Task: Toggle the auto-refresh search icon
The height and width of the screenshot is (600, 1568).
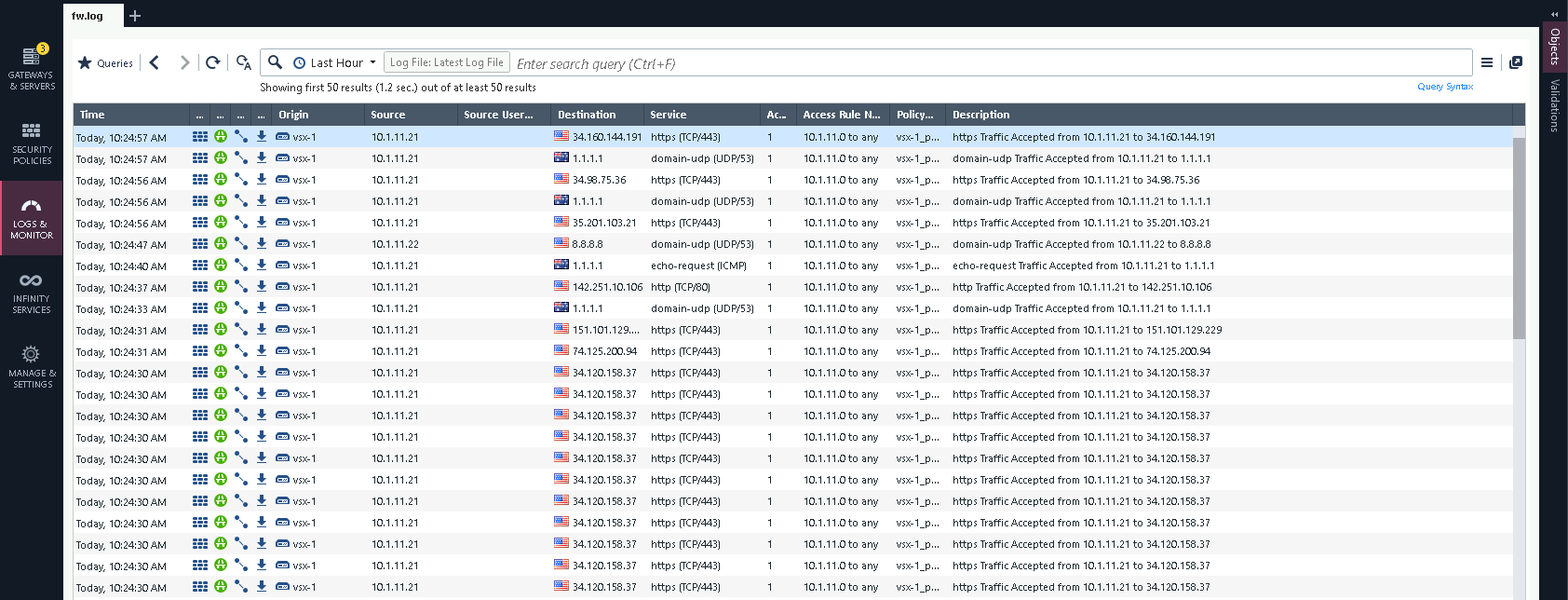Action: (244, 62)
